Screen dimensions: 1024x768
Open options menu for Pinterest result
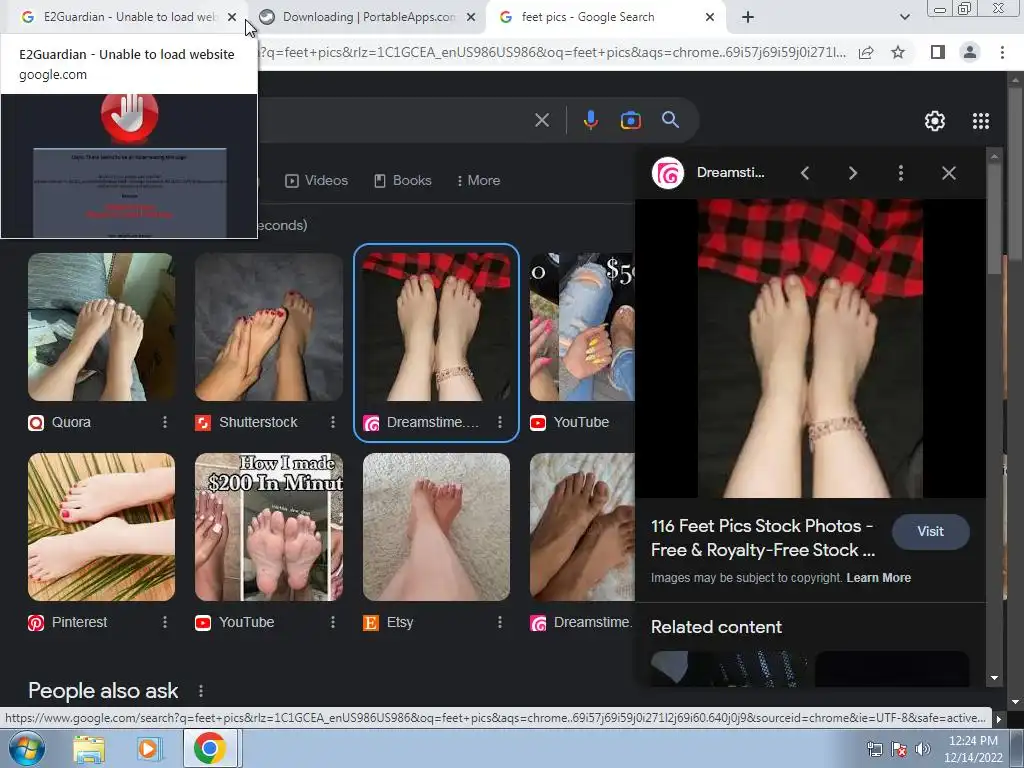tap(165, 622)
